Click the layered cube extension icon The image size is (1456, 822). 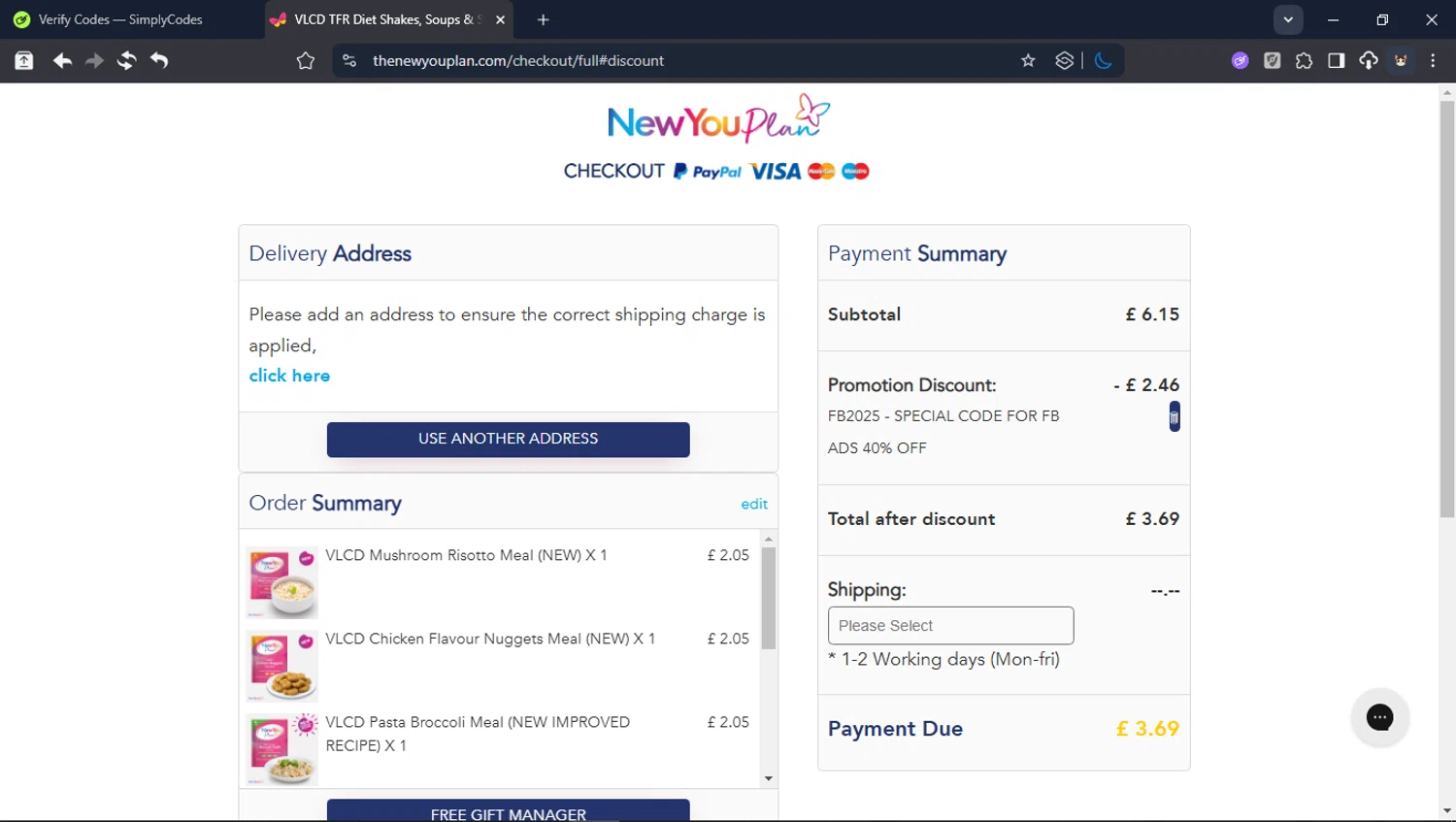(x=1064, y=61)
